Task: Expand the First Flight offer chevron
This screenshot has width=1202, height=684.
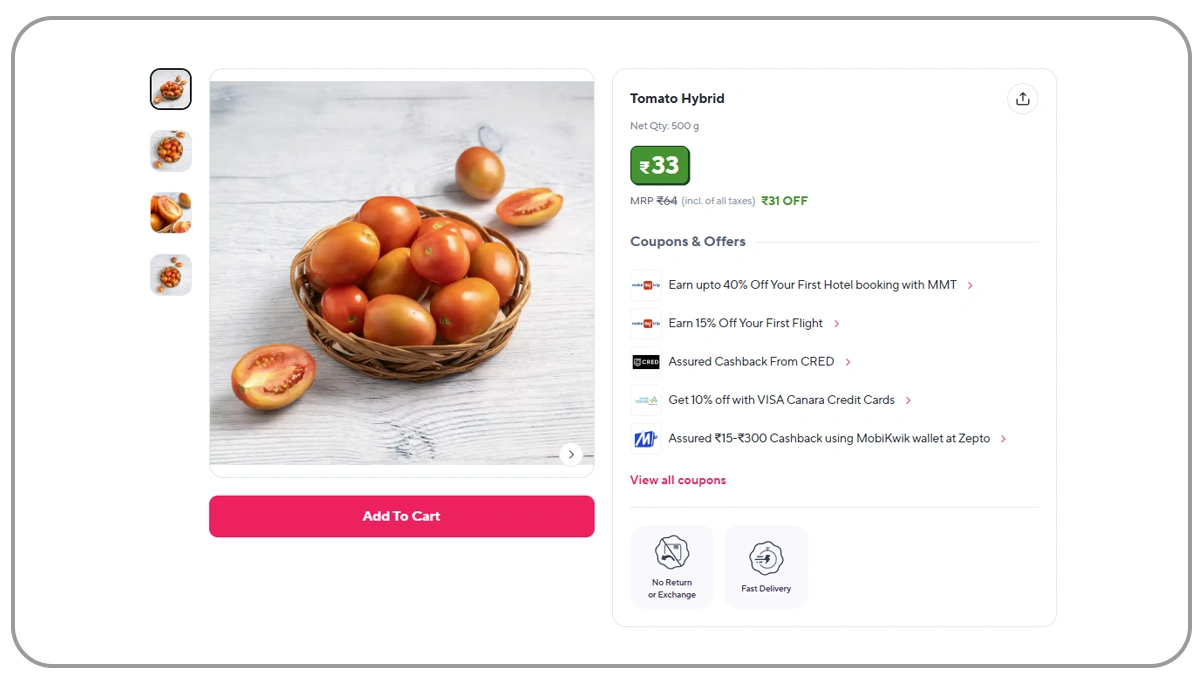Action: pos(837,324)
